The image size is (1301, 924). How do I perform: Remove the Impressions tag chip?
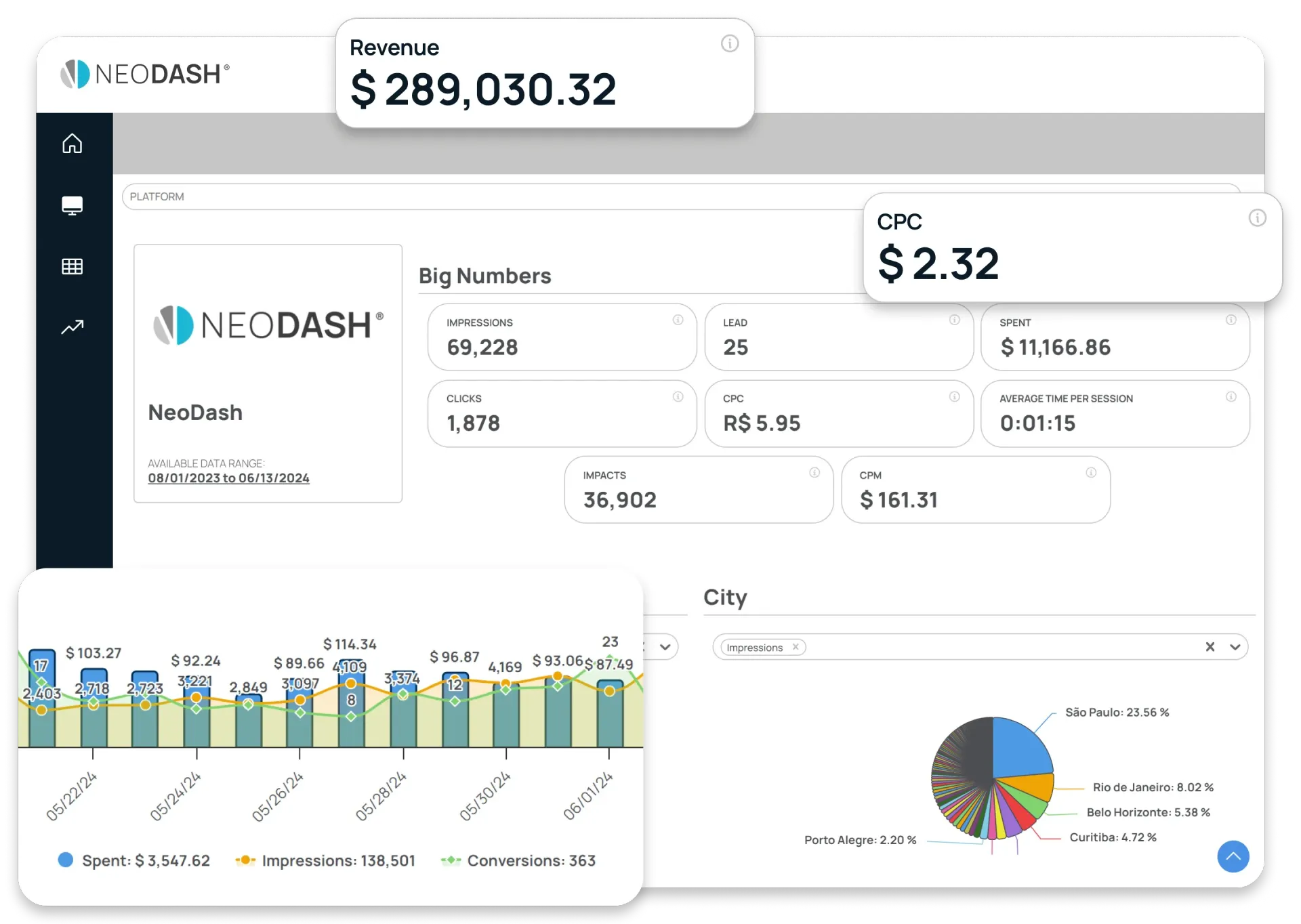796,647
